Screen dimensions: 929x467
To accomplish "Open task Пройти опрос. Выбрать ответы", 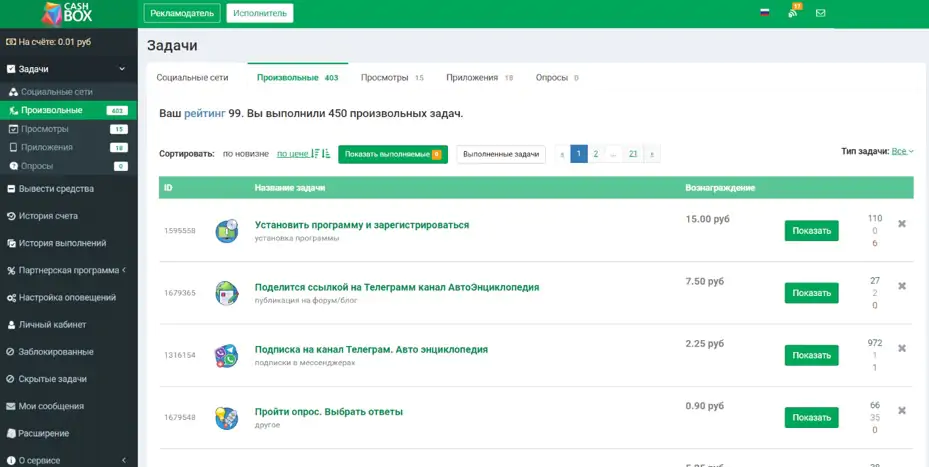I will point(329,412).
